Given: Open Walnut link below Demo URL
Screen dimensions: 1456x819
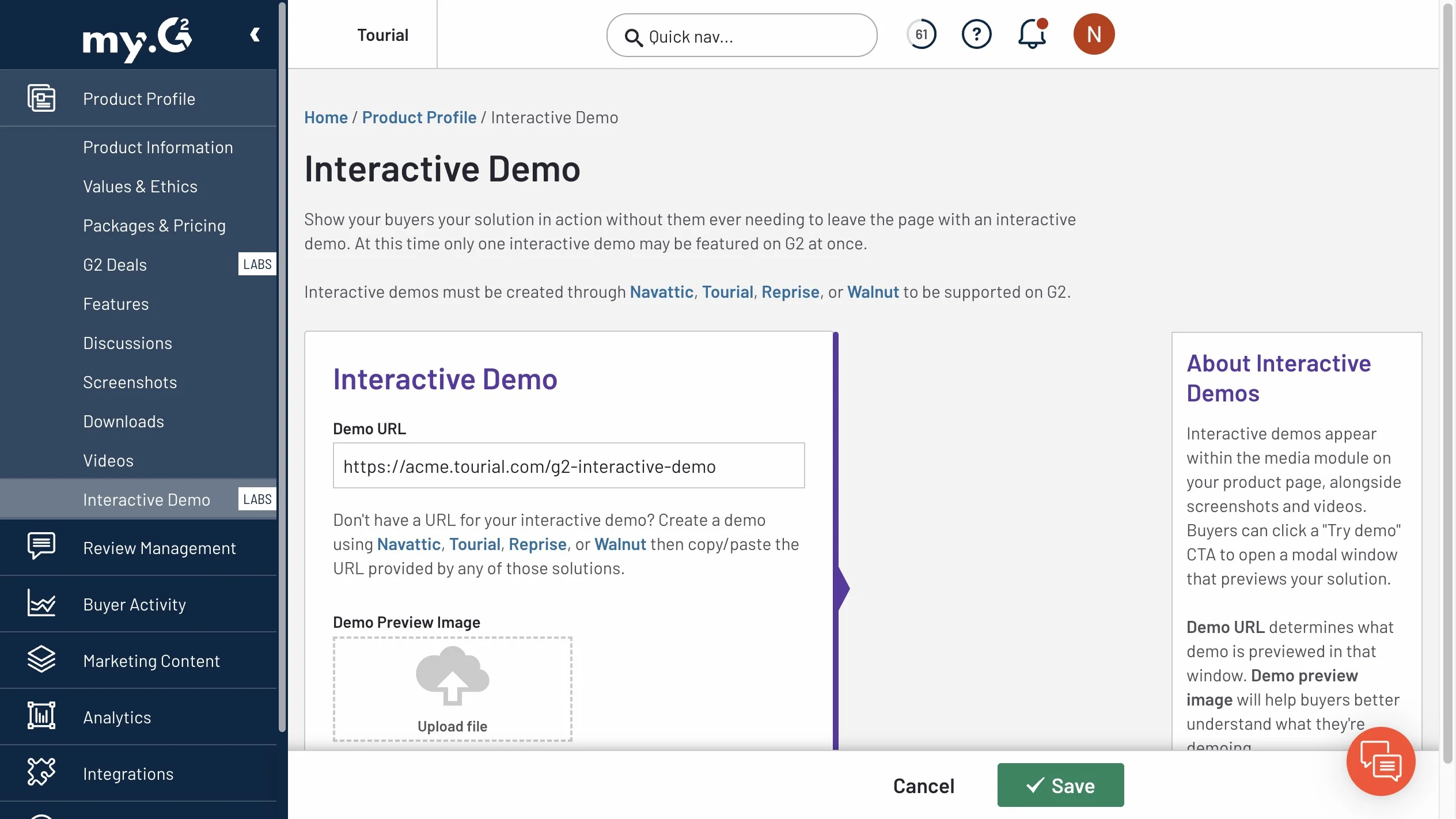Looking at the screenshot, I should click(620, 544).
